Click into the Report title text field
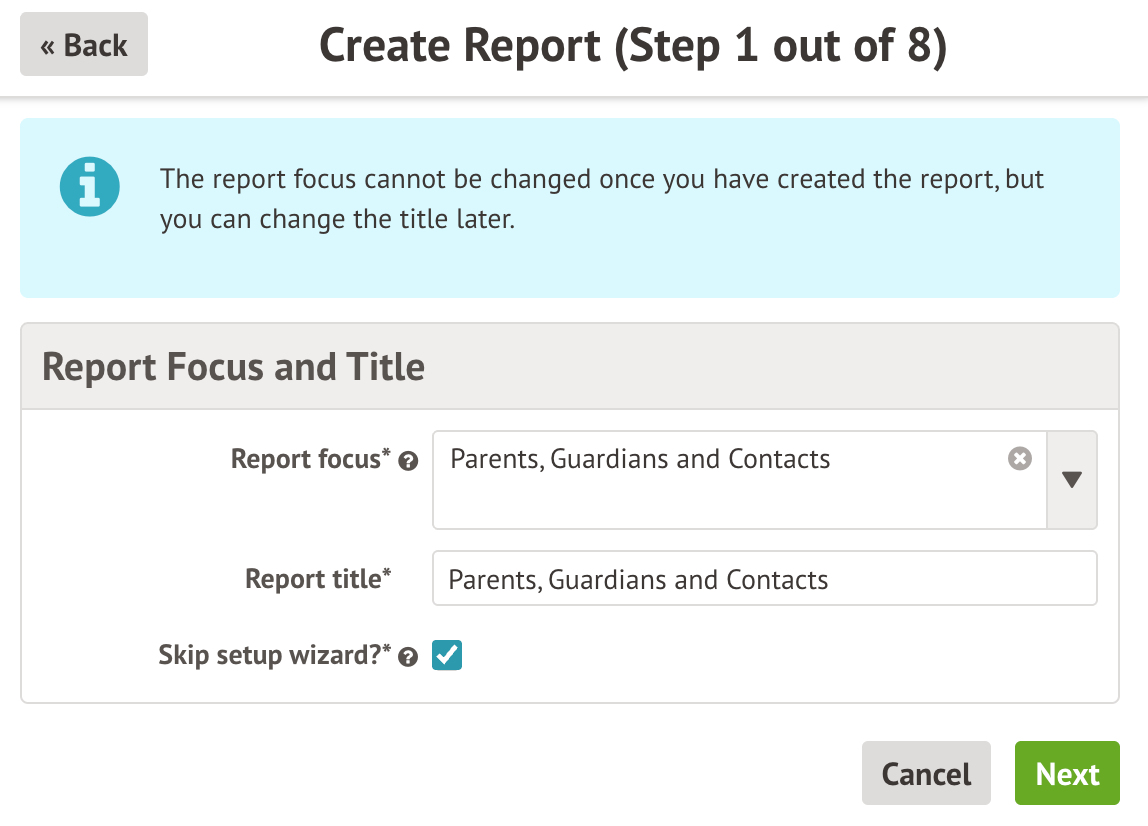Image resolution: width=1148 pixels, height=826 pixels. (x=764, y=580)
